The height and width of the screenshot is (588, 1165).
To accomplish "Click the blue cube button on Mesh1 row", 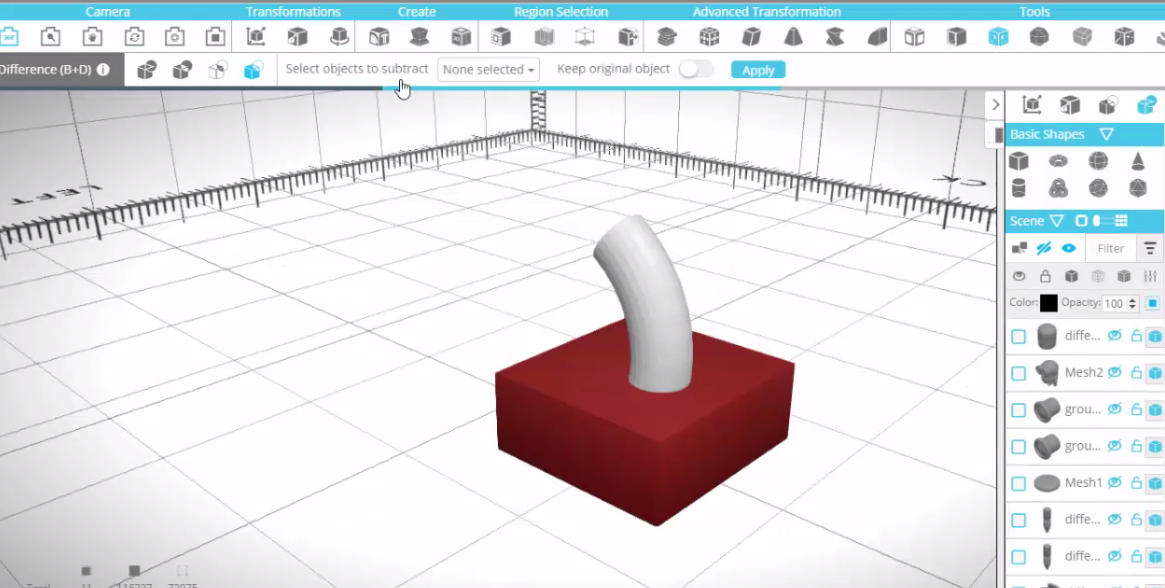I will 1155,482.
